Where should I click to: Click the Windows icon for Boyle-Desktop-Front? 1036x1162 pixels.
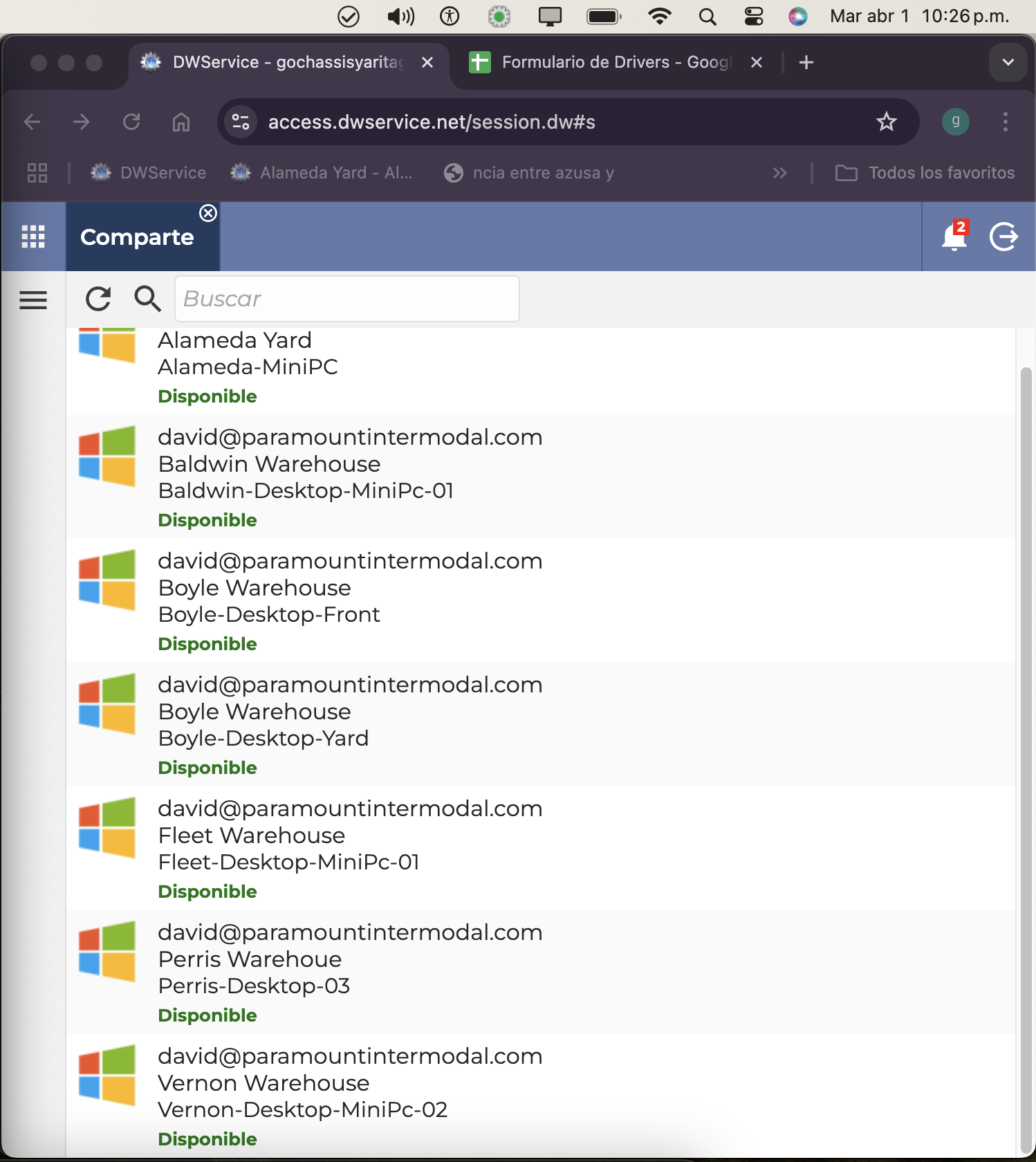pos(107,580)
